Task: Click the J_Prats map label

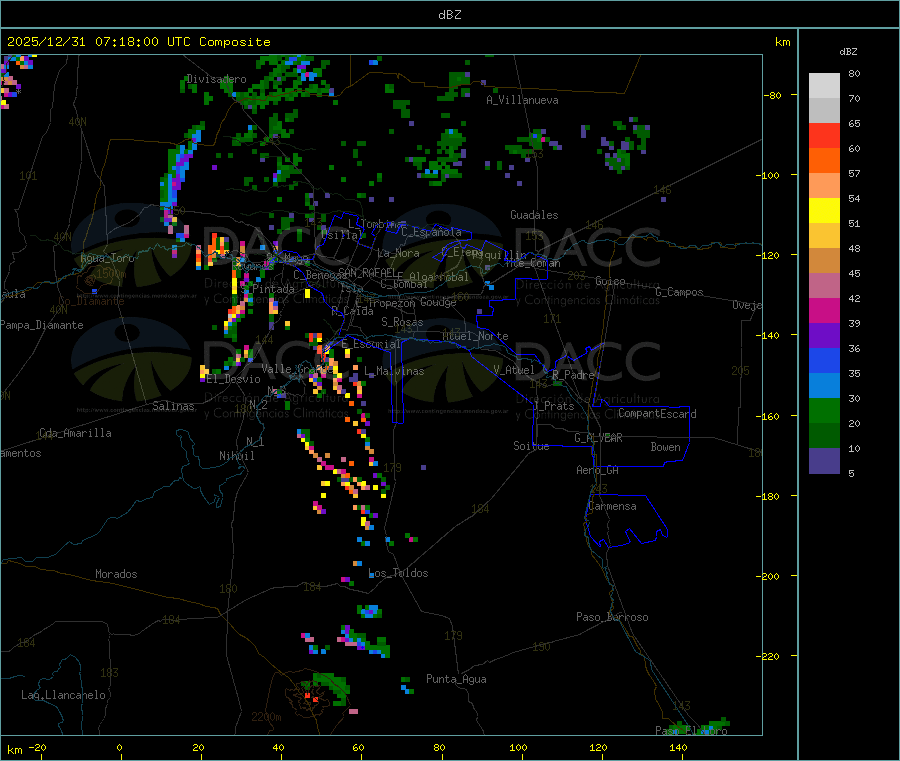Action: [x=553, y=405]
